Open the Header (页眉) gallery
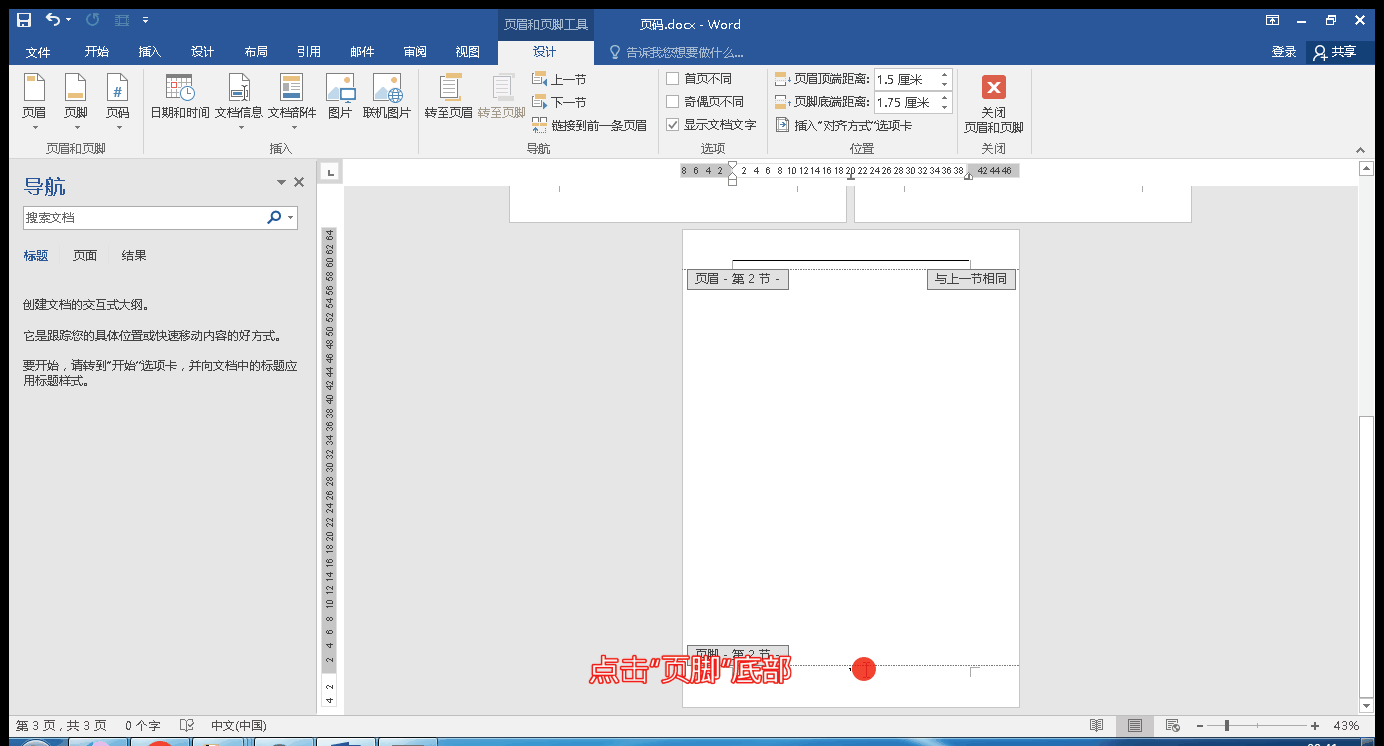The width and height of the screenshot is (1384, 746). point(34,103)
